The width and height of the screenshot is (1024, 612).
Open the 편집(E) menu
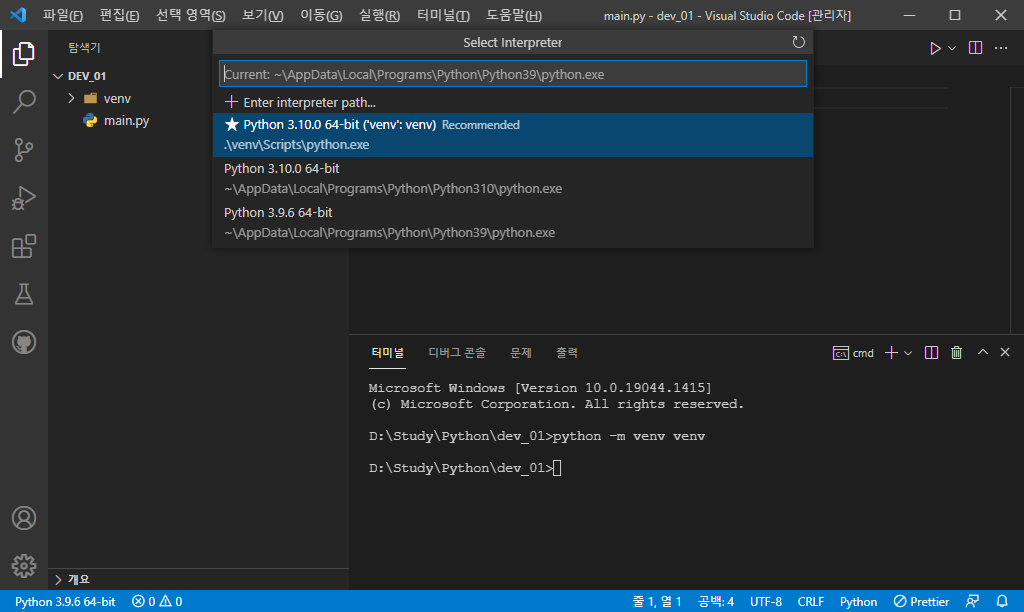119,15
